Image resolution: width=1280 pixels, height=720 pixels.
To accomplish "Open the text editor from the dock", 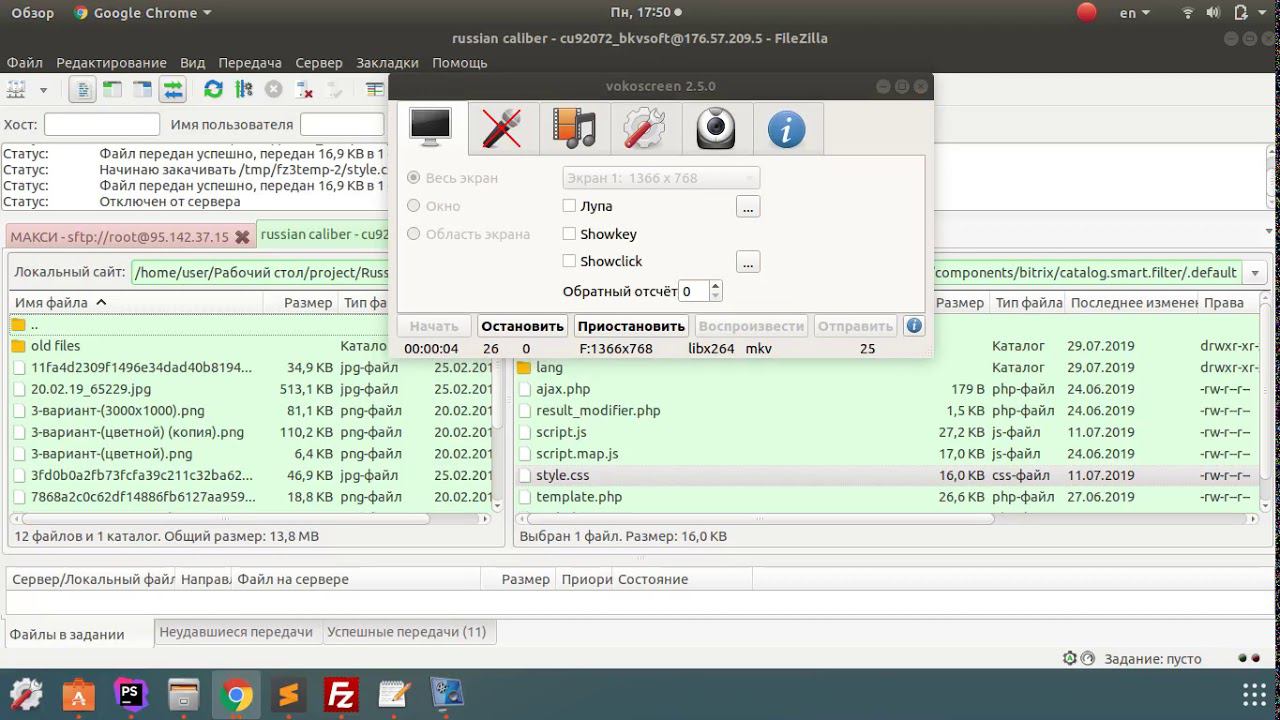I will tap(394, 694).
